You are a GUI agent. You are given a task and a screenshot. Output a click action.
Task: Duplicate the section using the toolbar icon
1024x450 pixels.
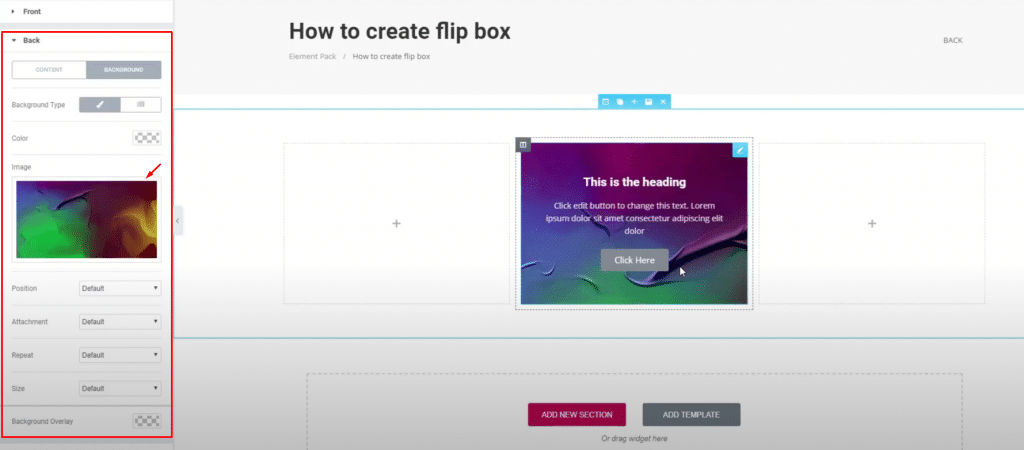pyautogui.click(x=619, y=102)
